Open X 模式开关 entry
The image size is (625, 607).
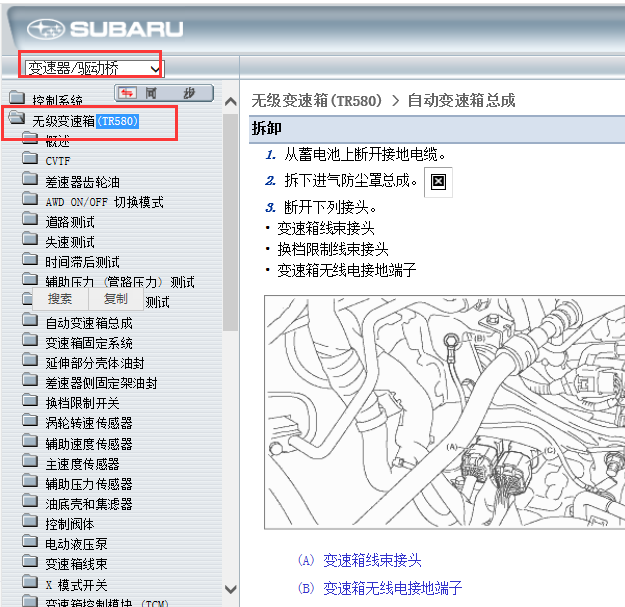pyautogui.click(x=76, y=585)
